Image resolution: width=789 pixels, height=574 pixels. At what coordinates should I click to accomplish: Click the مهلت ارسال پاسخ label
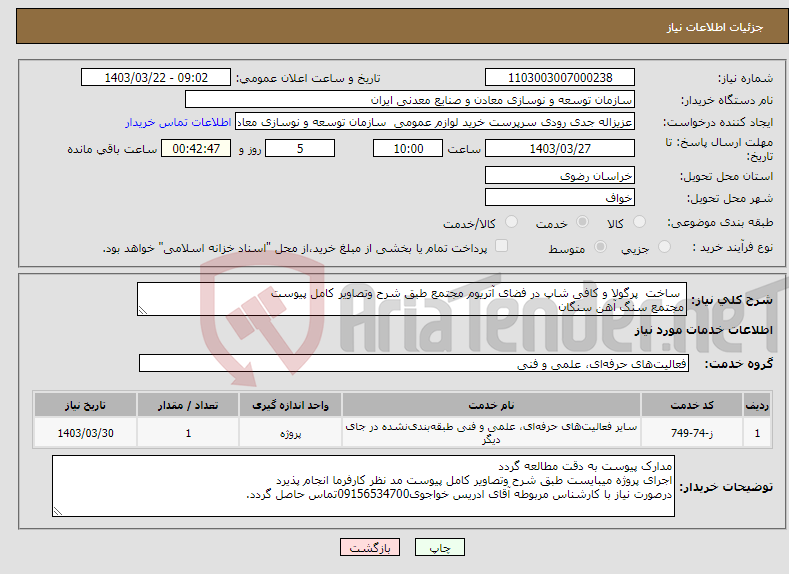(719, 149)
